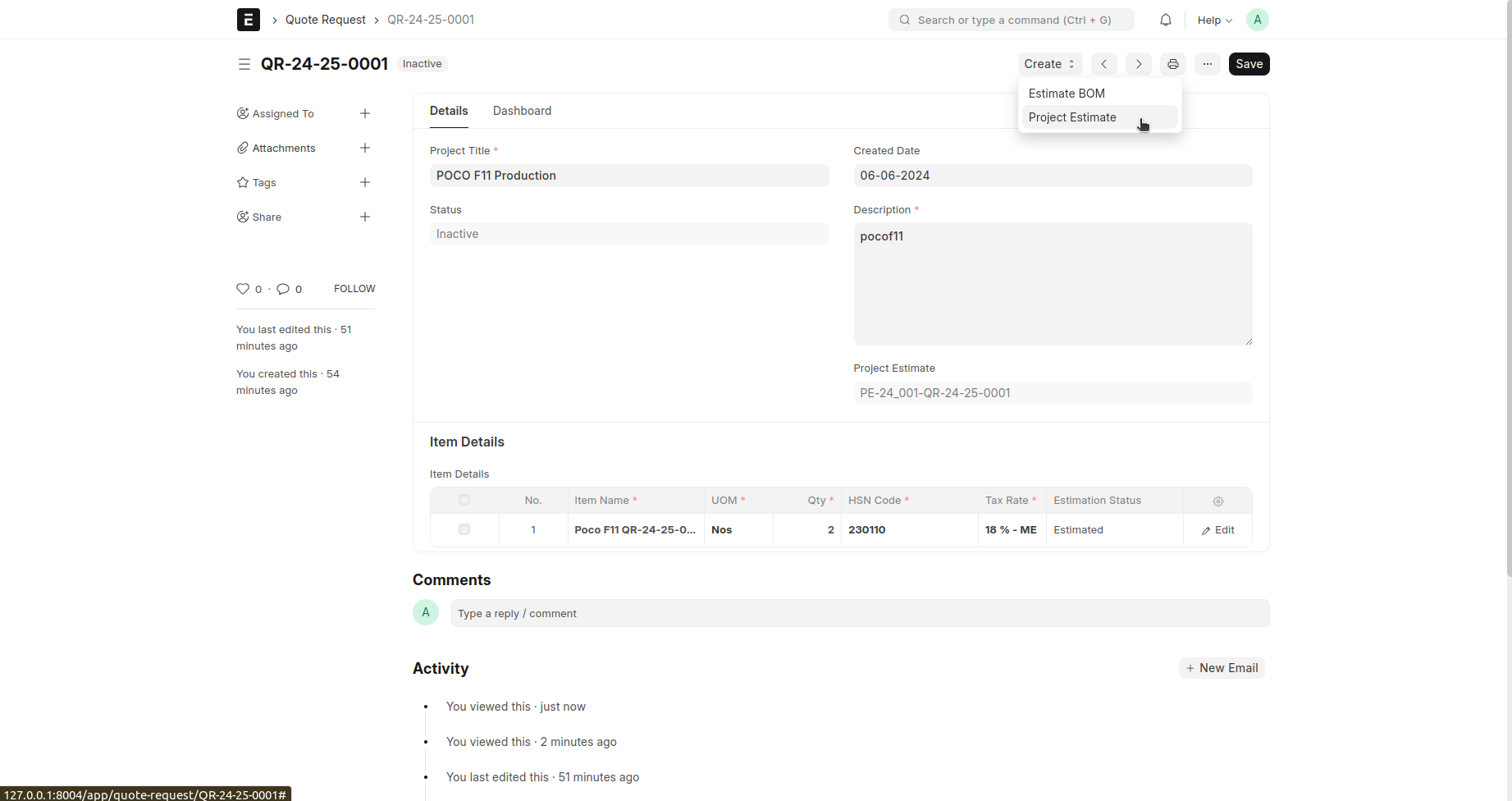Click the Quote Request breadcrumb link
This screenshot has width=1512, height=801.
point(325,20)
